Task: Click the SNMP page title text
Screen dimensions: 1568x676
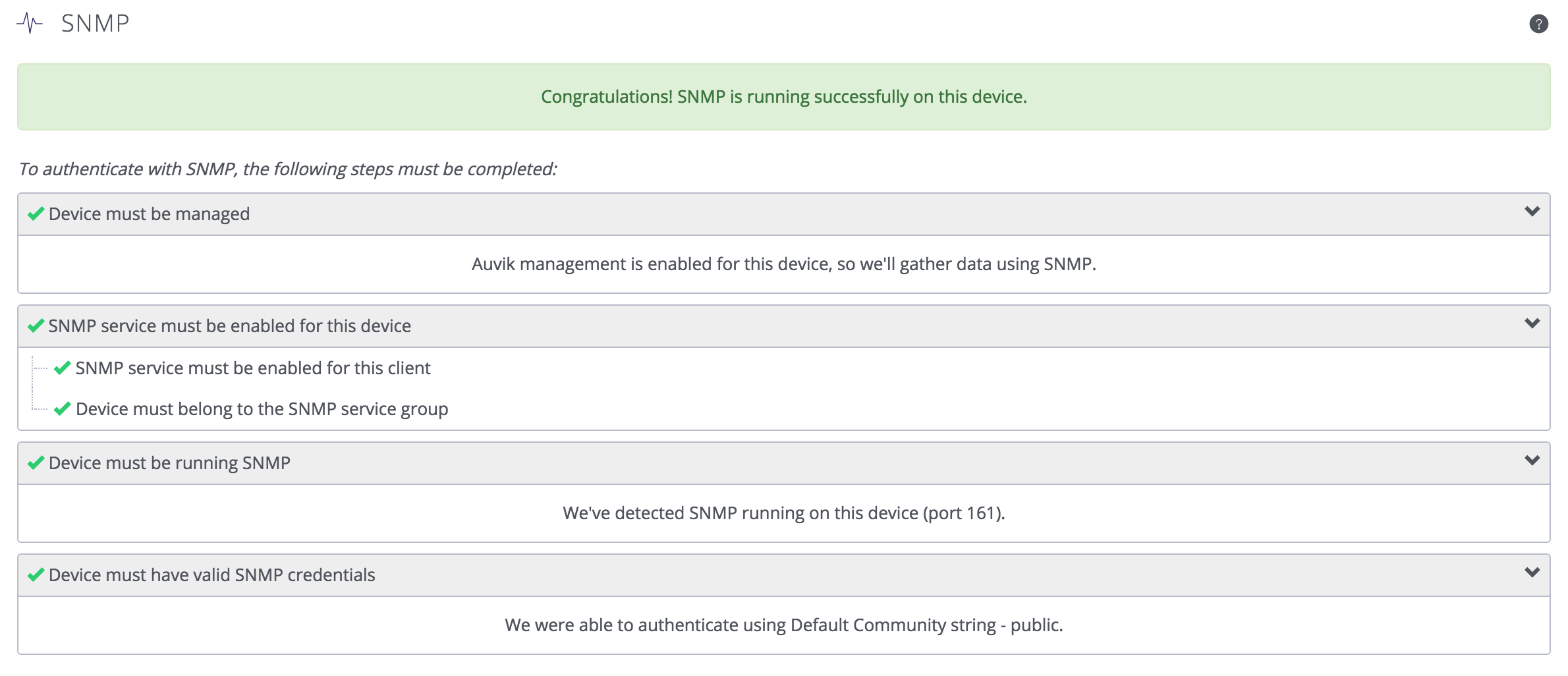Action: click(x=94, y=24)
